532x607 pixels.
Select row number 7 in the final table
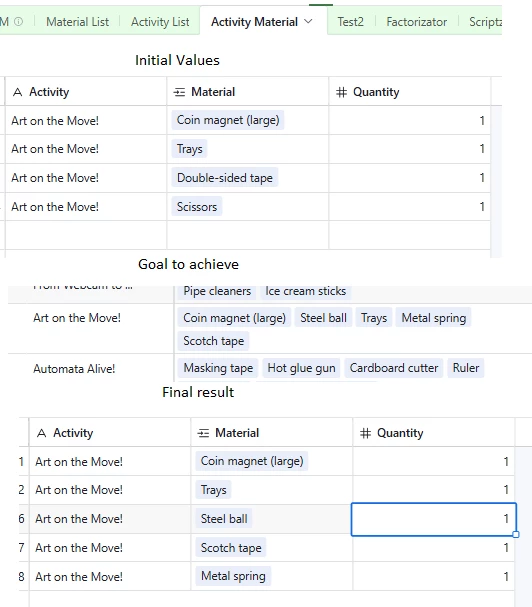pyautogui.click(x=21, y=548)
